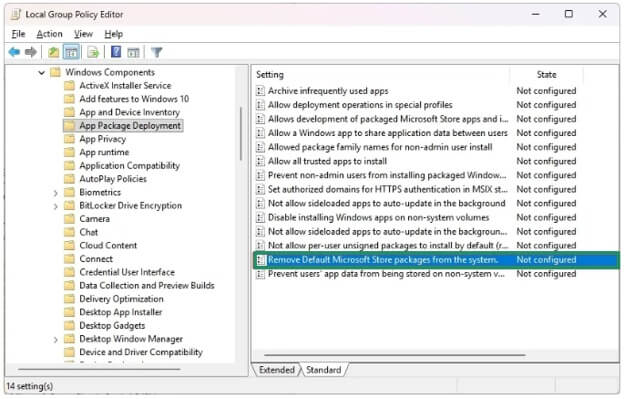Collapse the Windows Components tree node

(x=41, y=73)
